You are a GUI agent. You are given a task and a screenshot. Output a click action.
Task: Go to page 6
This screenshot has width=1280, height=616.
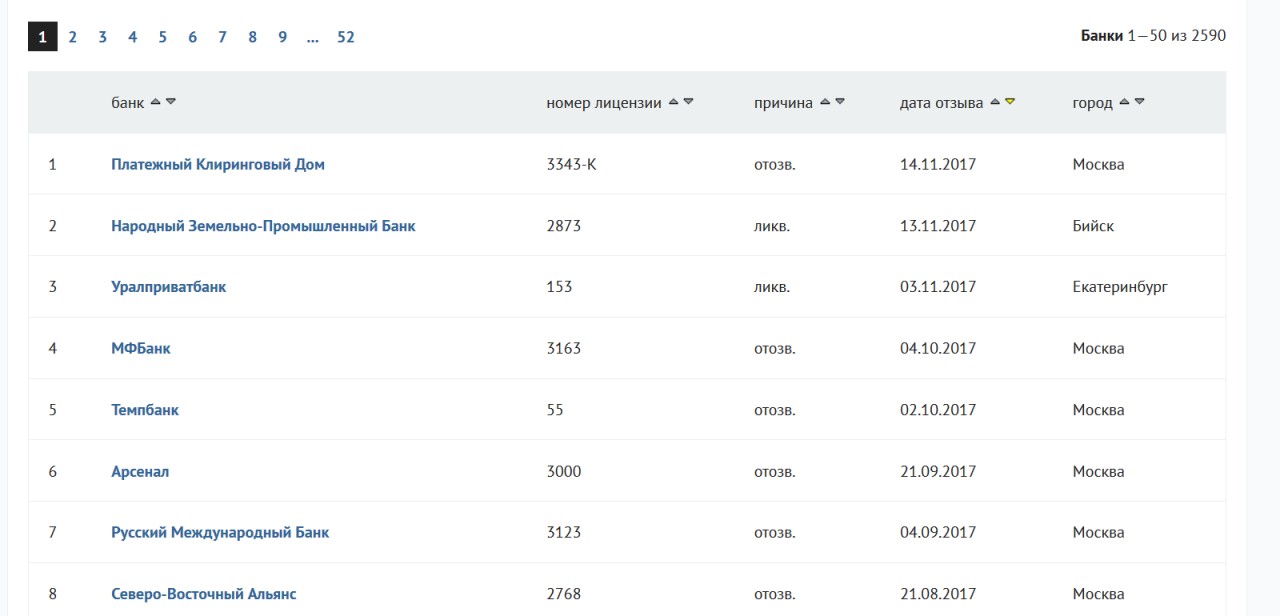(x=192, y=37)
